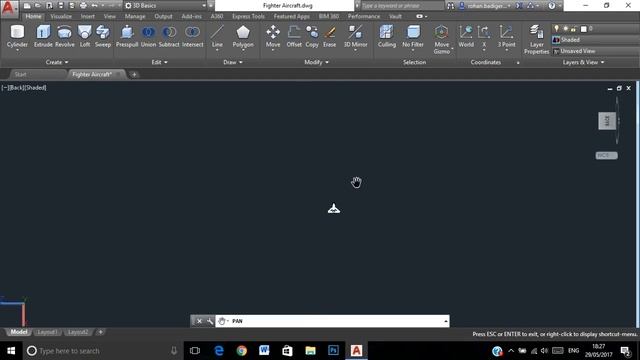Activate the 3D Mirror tool
Viewport: 640px width, 360px height.
[x=356, y=37]
